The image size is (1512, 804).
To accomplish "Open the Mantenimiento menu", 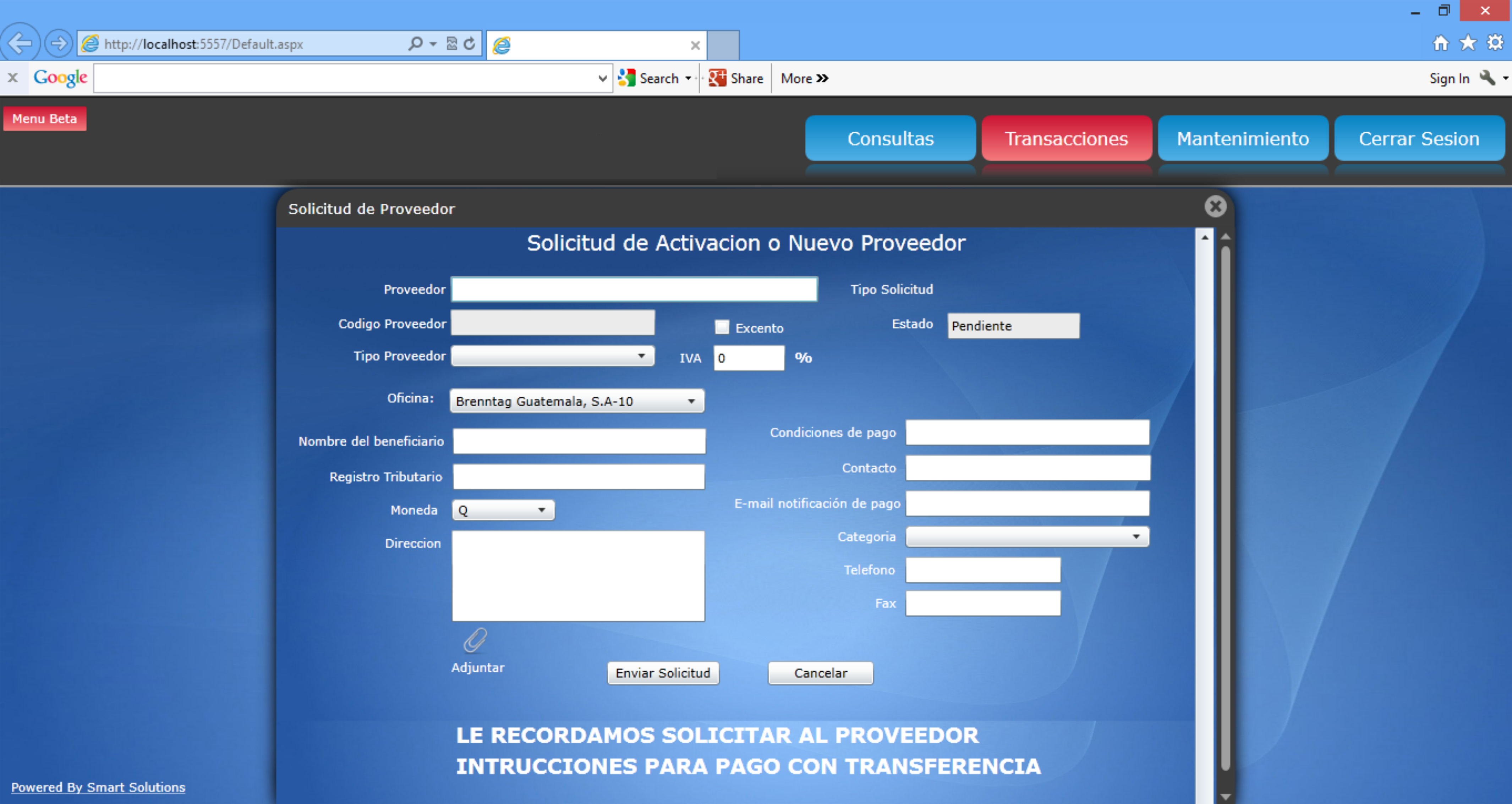I will tap(1243, 138).
